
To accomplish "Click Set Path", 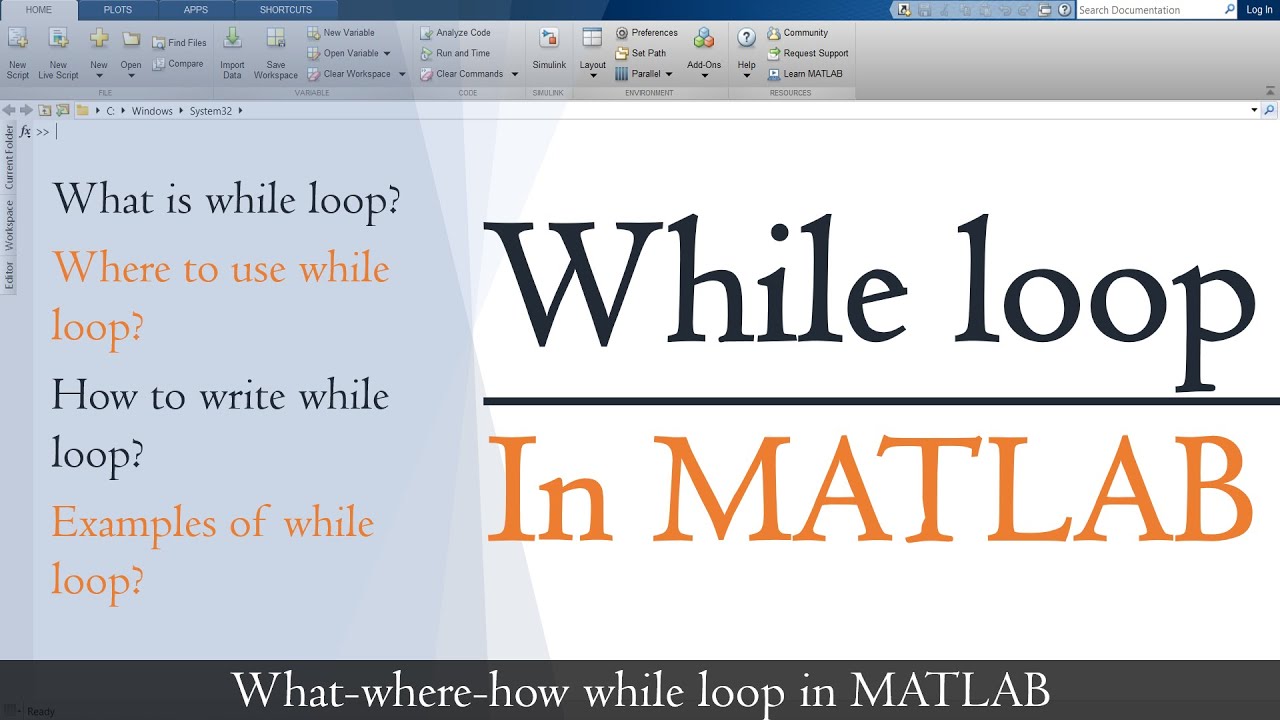I will pyautogui.click(x=641, y=54).
